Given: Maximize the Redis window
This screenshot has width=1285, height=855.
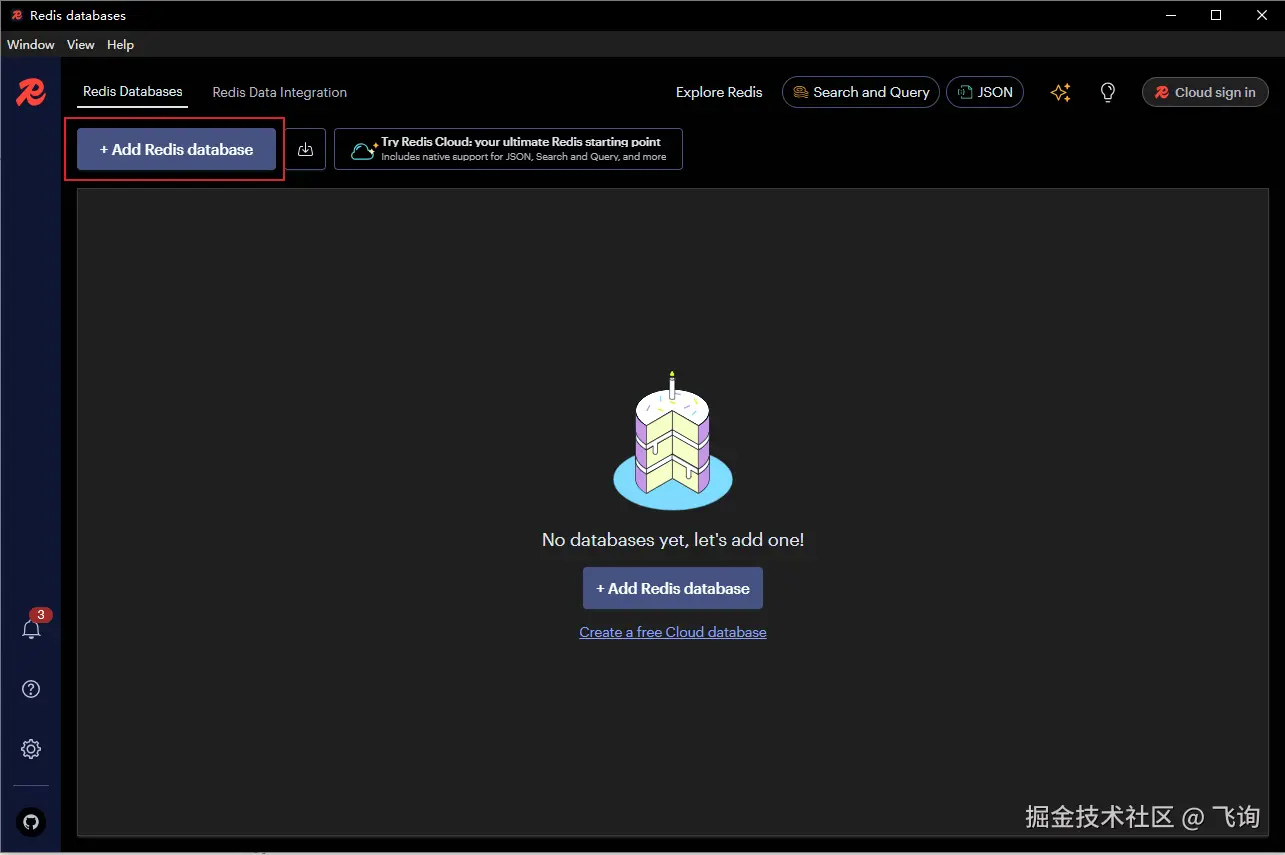Looking at the screenshot, I should [x=1216, y=15].
